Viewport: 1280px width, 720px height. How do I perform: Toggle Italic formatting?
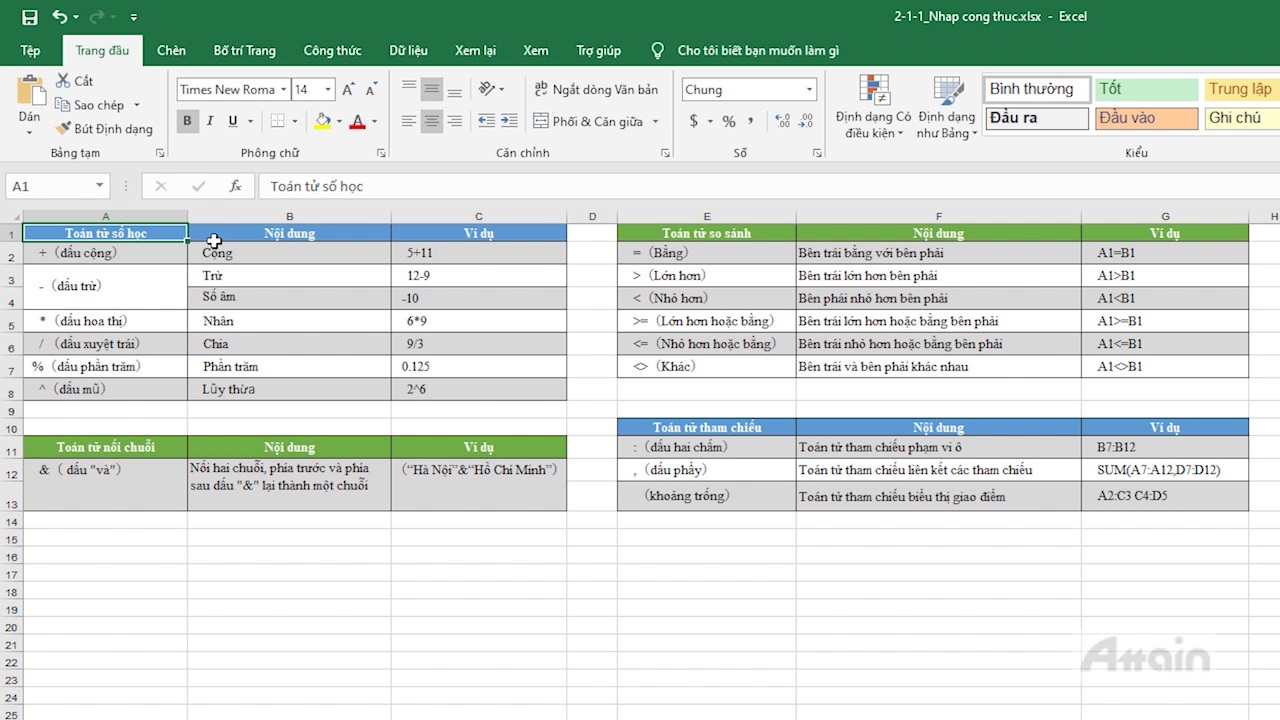(210, 121)
